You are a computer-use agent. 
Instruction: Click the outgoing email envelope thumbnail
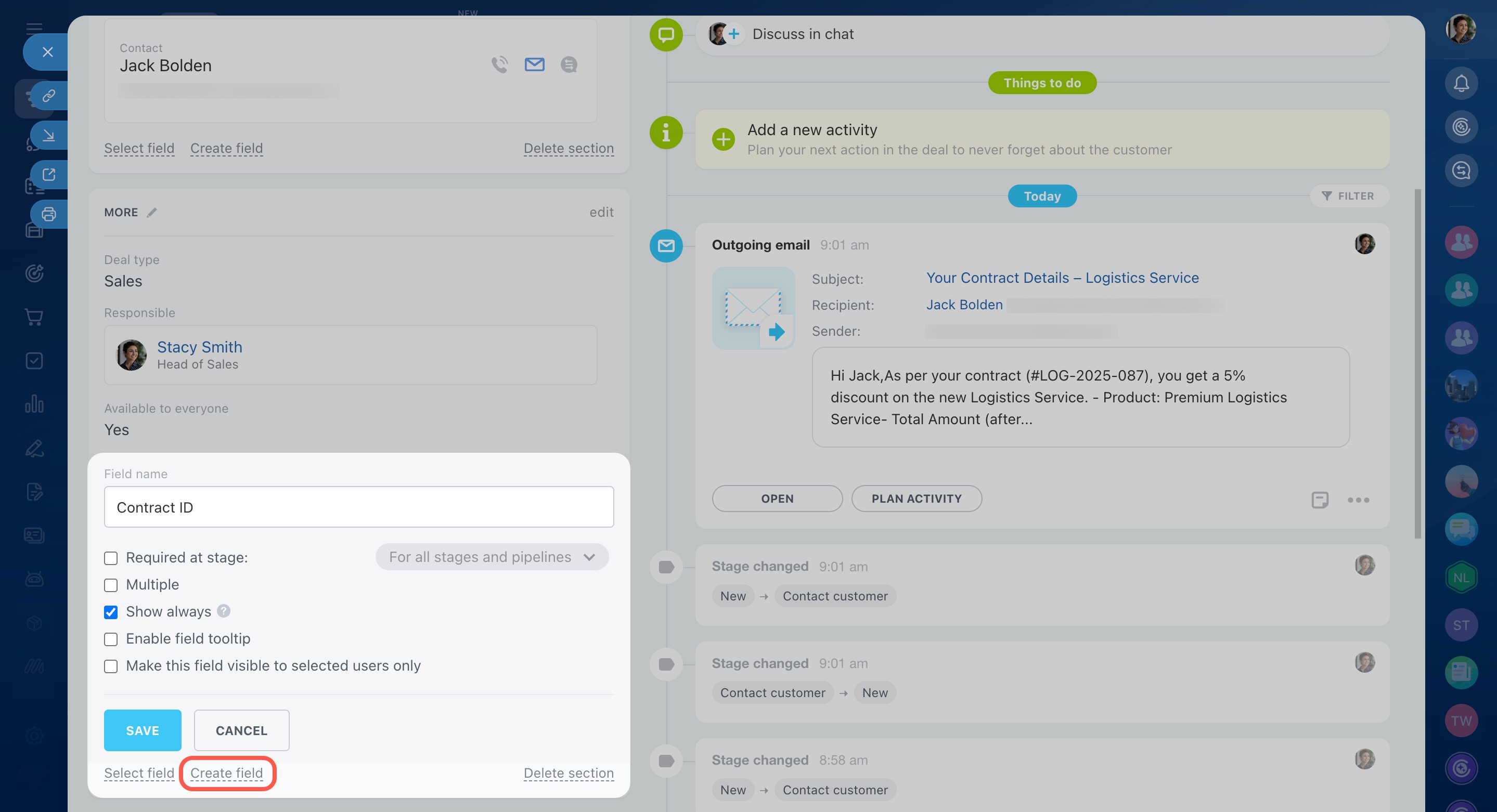(753, 308)
